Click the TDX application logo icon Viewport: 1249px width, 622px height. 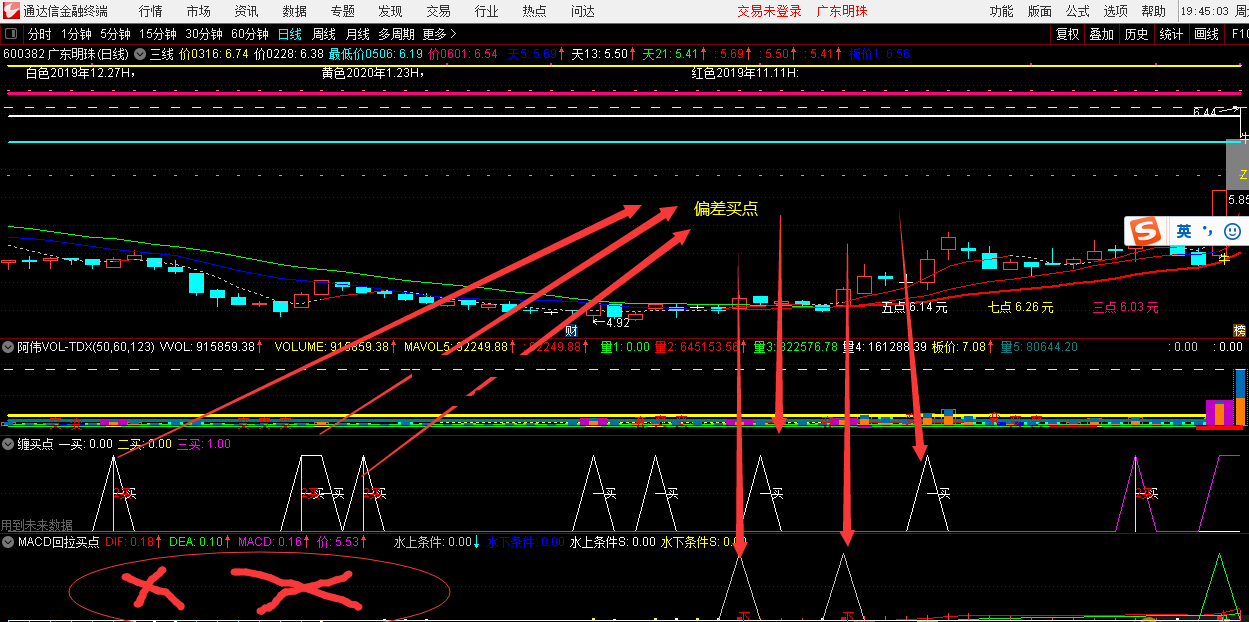click(11, 11)
